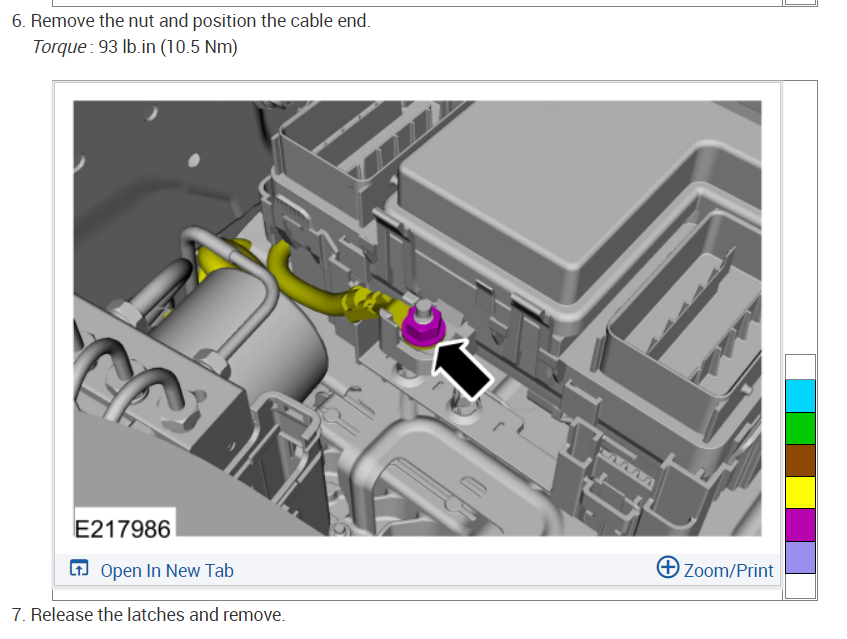847x639 pixels.
Task: Select the yellow color swatch
Action: click(x=800, y=492)
